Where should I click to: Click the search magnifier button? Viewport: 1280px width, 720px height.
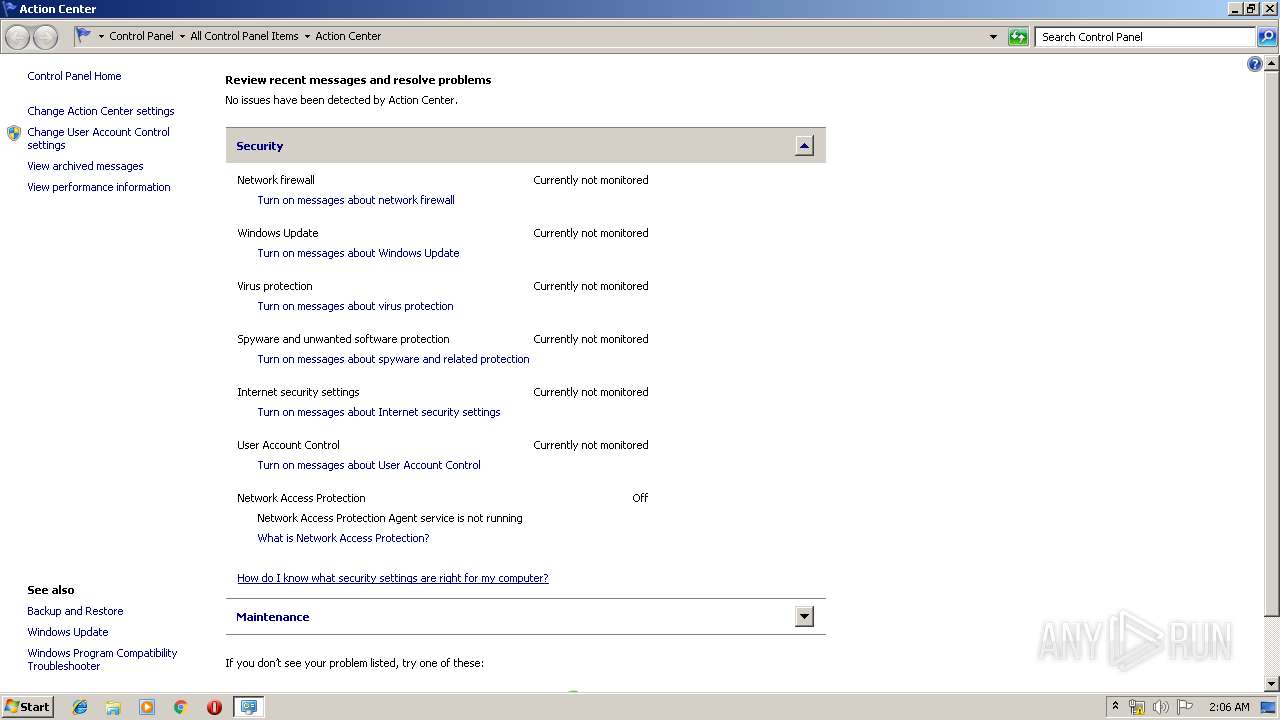tap(1267, 37)
